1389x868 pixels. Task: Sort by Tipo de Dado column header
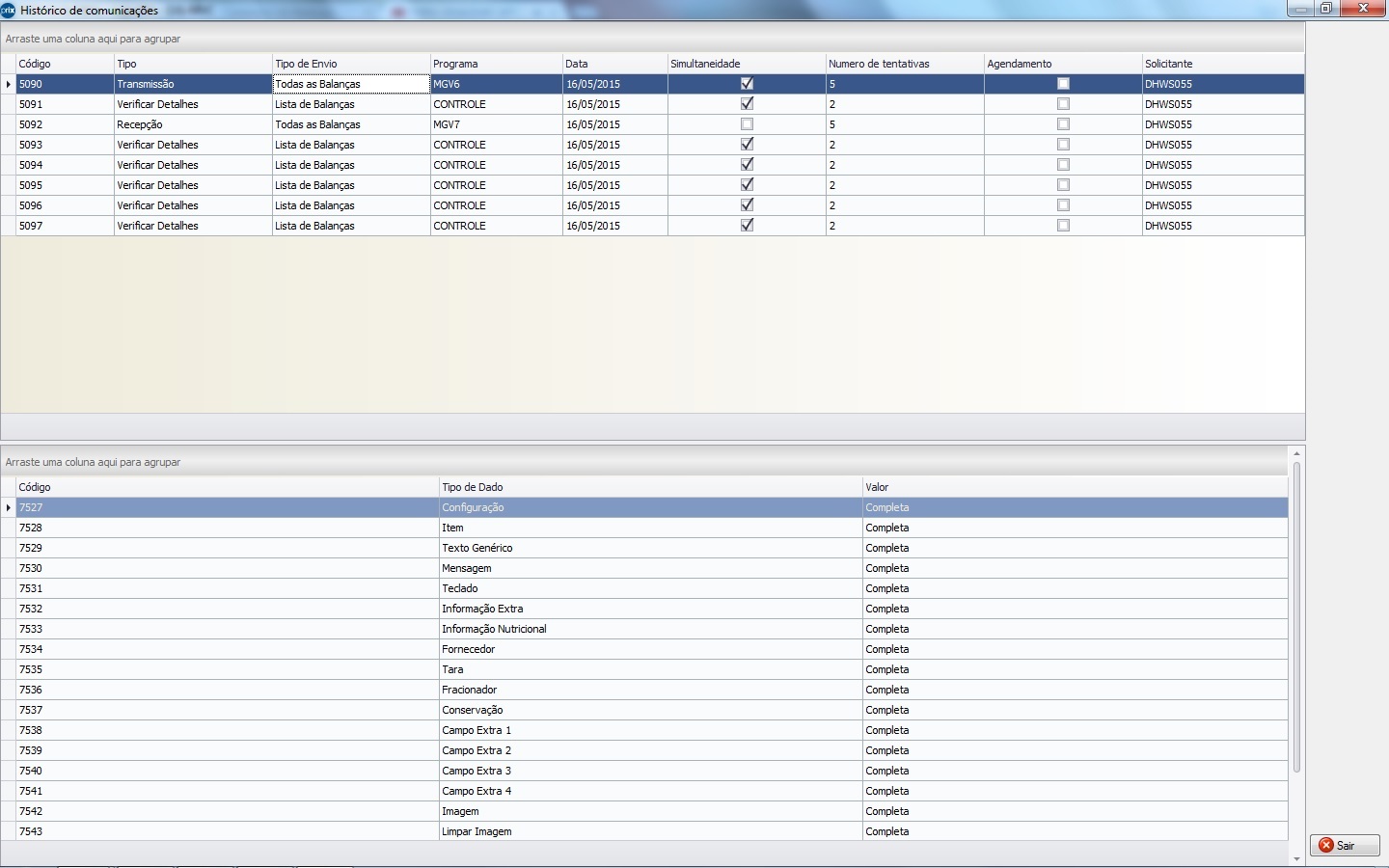pyautogui.click(x=651, y=487)
